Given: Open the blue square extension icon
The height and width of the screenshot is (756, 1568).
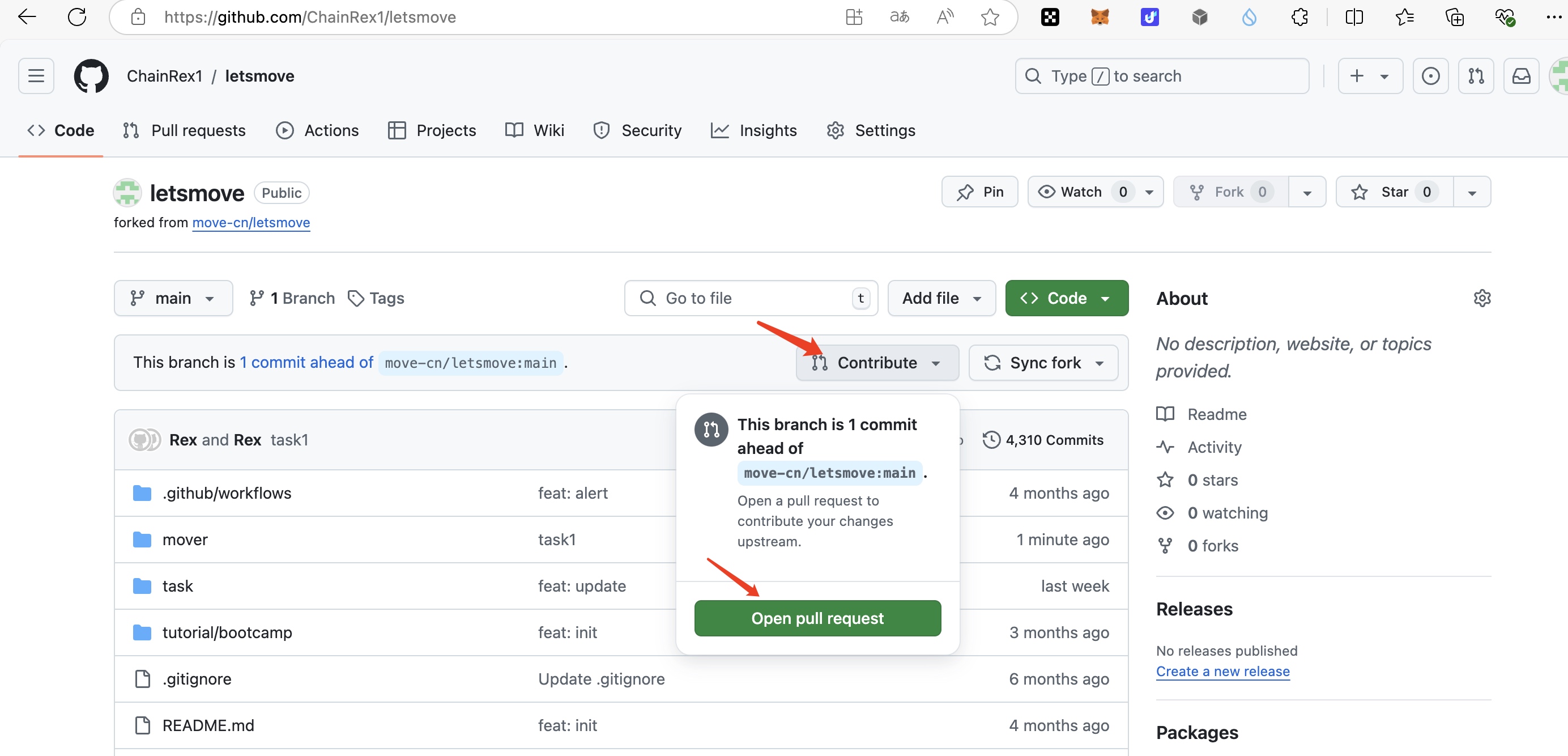Looking at the screenshot, I should 1150,17.
